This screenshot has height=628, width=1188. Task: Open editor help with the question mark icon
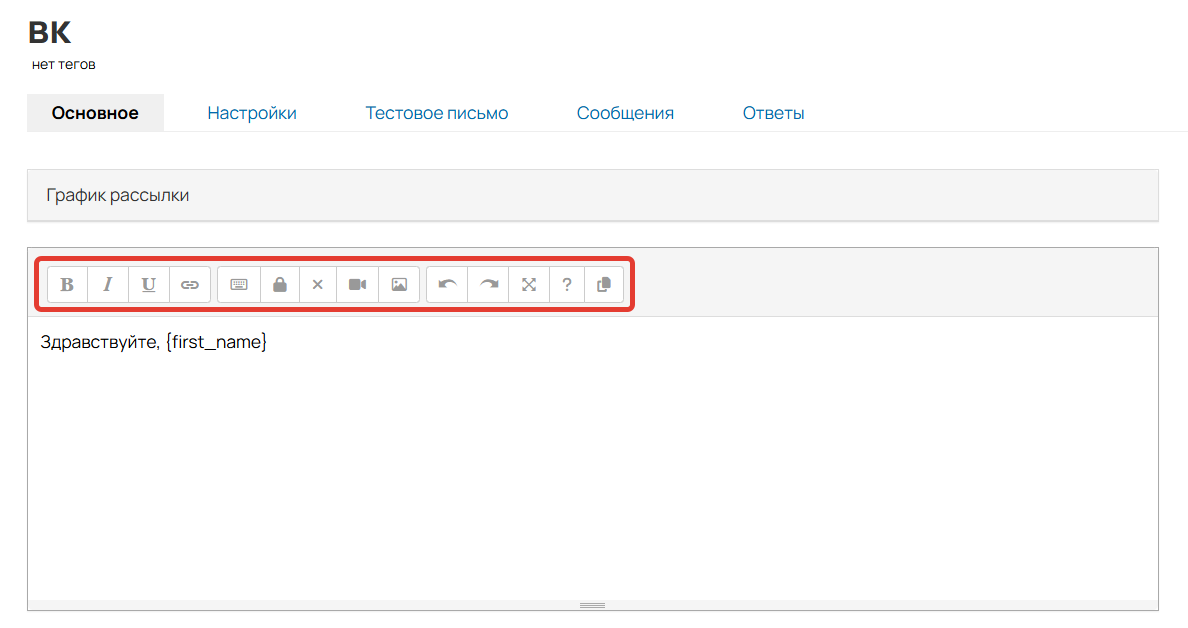click(x=567, y=285)
